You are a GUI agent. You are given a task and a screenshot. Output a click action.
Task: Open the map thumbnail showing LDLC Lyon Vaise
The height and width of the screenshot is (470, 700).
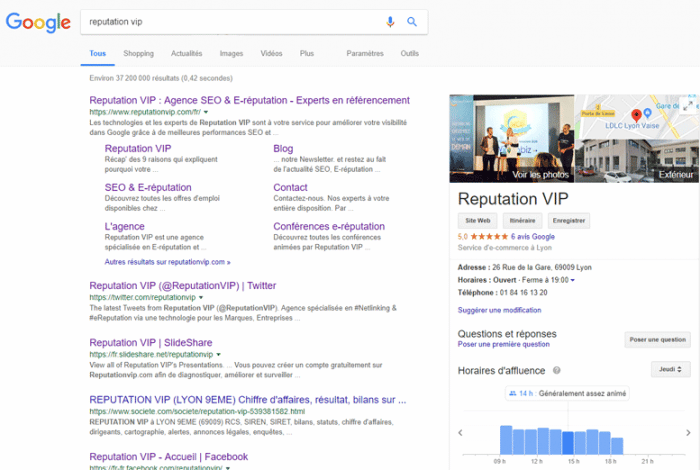(x=637, y=116)
